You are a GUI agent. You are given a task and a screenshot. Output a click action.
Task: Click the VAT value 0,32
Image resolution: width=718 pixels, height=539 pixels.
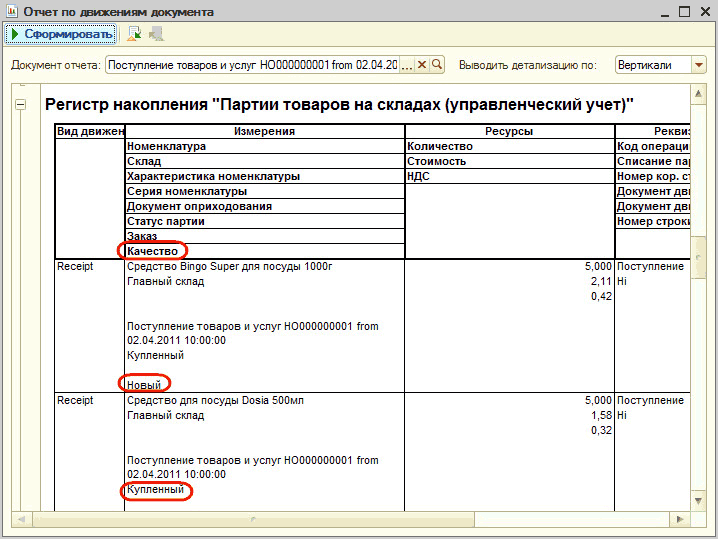click(601, 430)
